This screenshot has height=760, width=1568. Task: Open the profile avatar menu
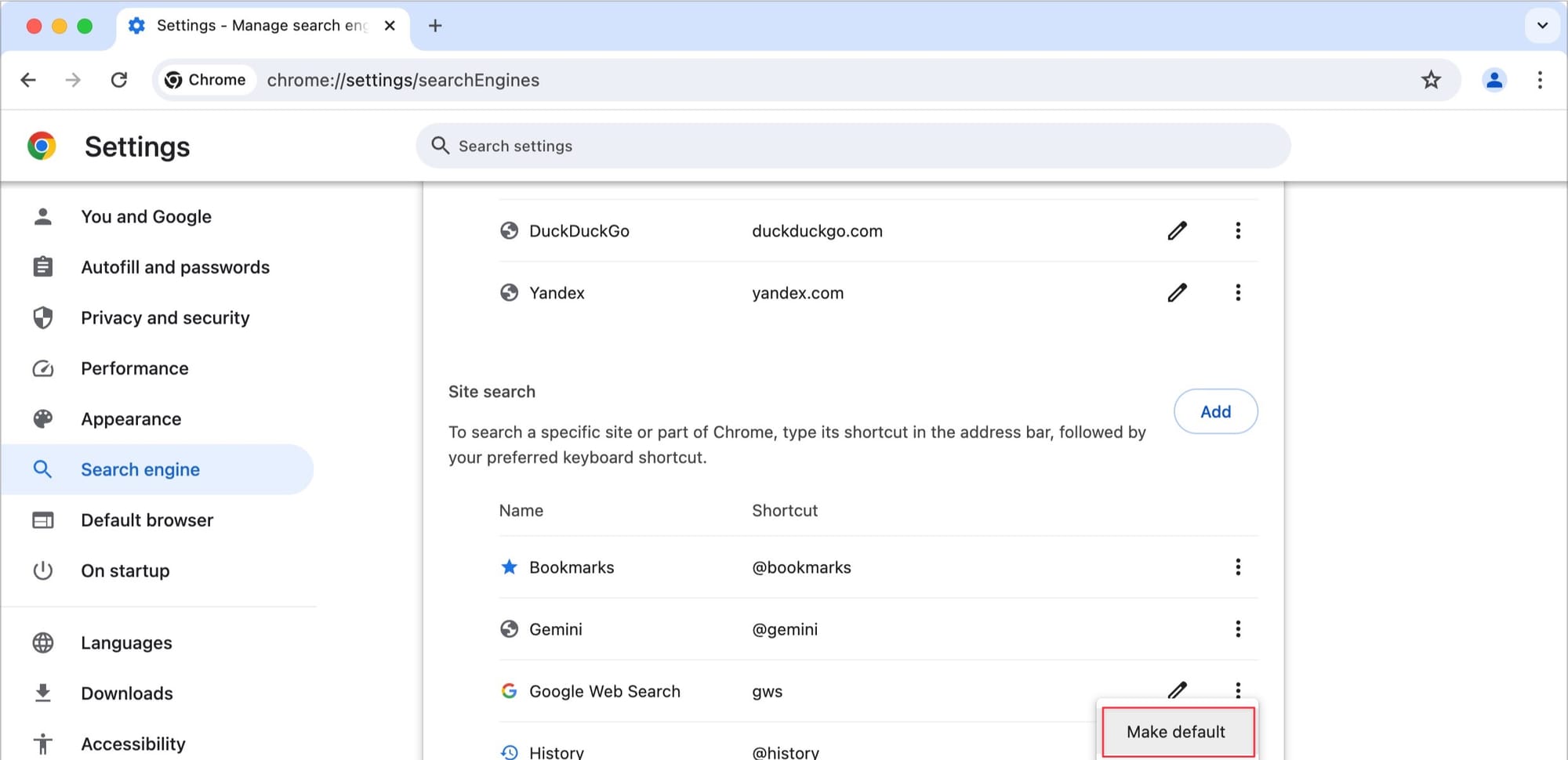coord(1494,80)
